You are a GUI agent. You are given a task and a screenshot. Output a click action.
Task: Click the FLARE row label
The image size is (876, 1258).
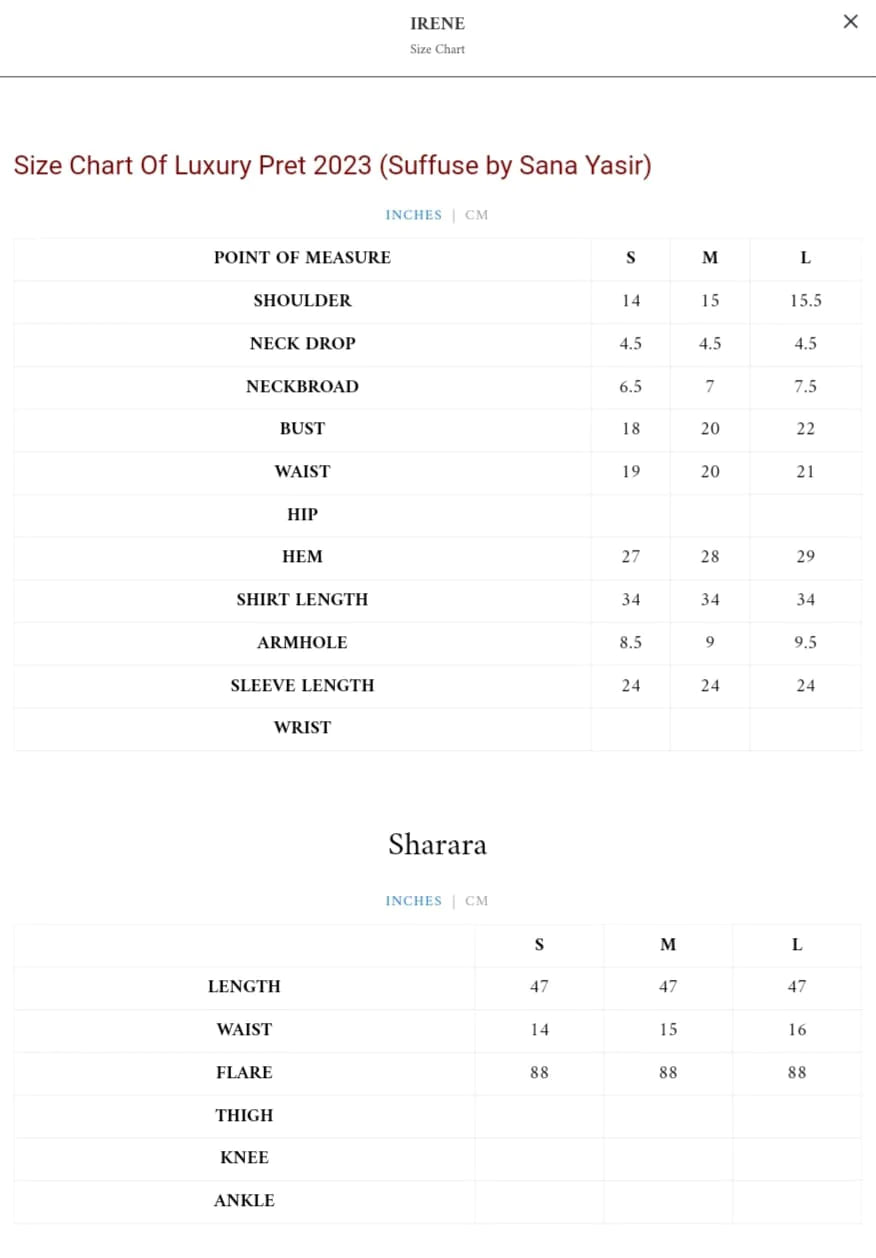[x=244, y=1073]
